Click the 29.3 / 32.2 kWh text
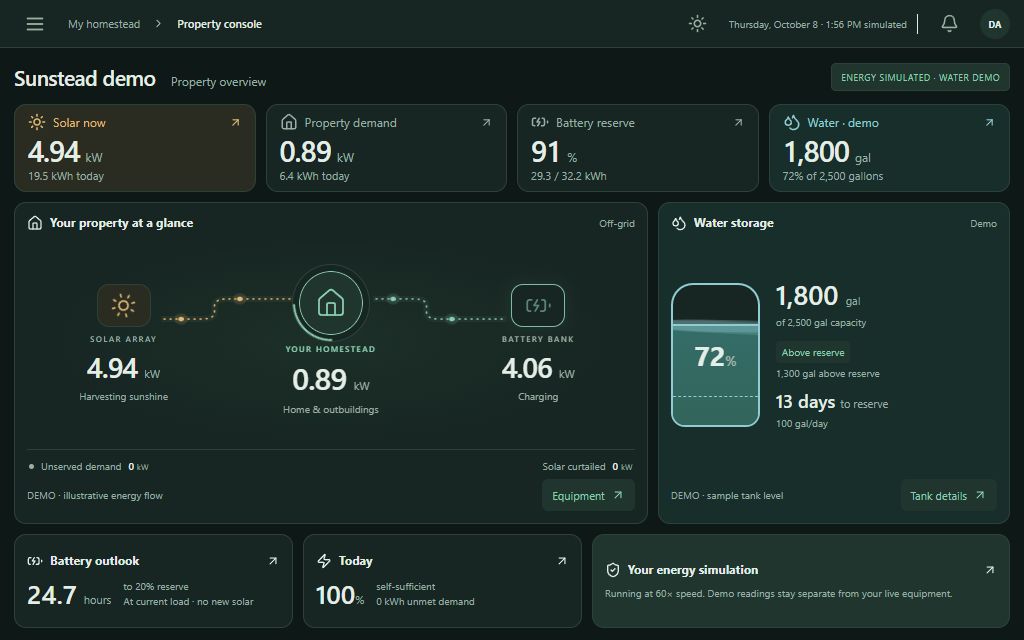This screenshot has height=640, width=1024. [x=568, y=176]
